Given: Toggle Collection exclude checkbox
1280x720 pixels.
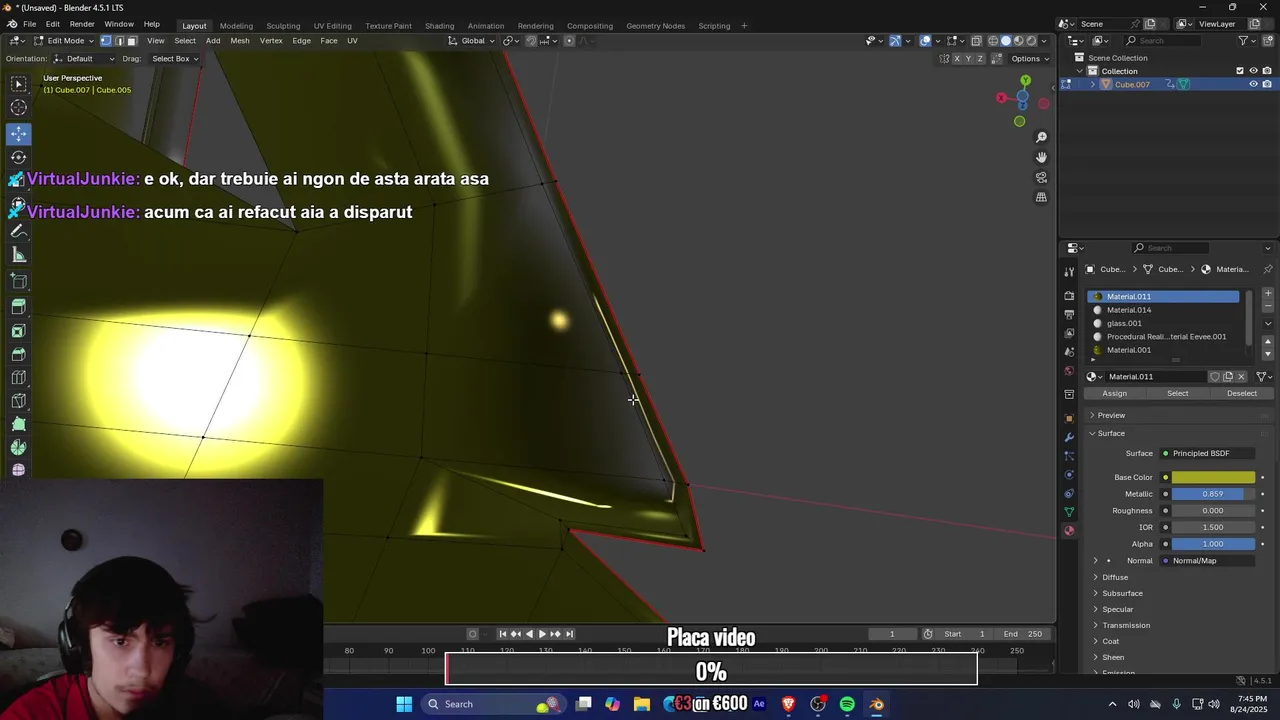Looking at the screenshot, I should click(1240, 71).
